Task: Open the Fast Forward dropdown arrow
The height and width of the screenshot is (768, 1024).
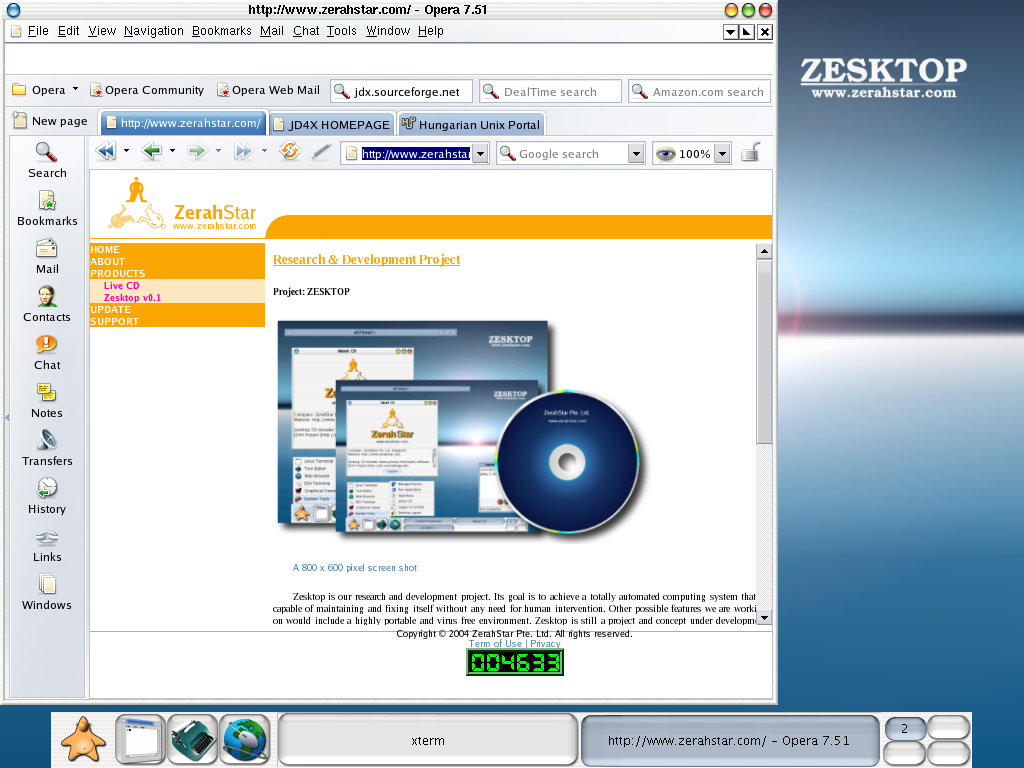Action: pyautogui.click(x=264, y=152)
